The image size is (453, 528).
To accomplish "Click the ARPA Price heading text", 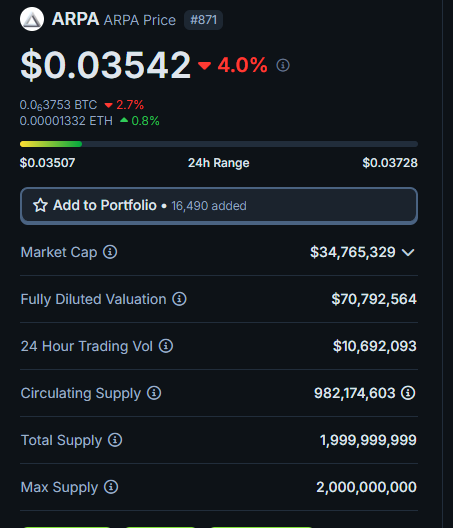I will pos(140,20).
